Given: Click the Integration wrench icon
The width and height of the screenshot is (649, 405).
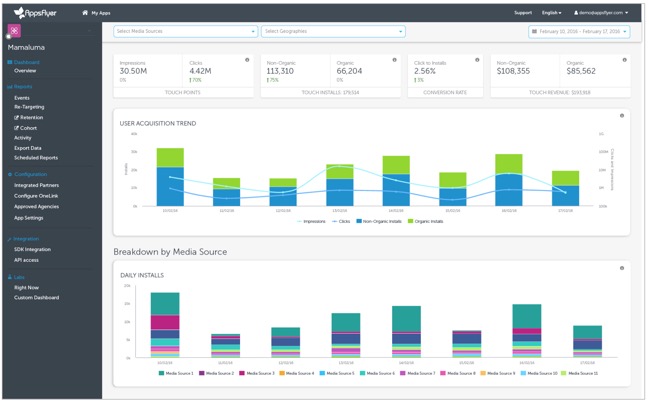Looking at the screenshot, I should [x=10, y=239].
